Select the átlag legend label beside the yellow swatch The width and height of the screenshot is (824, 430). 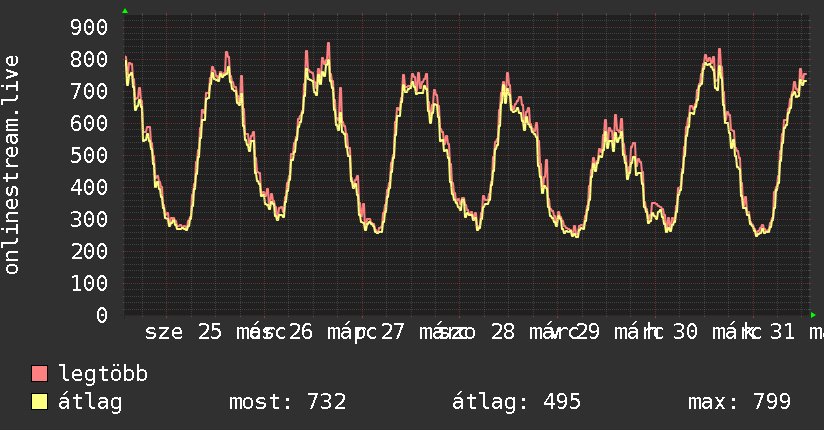(90, 402)
